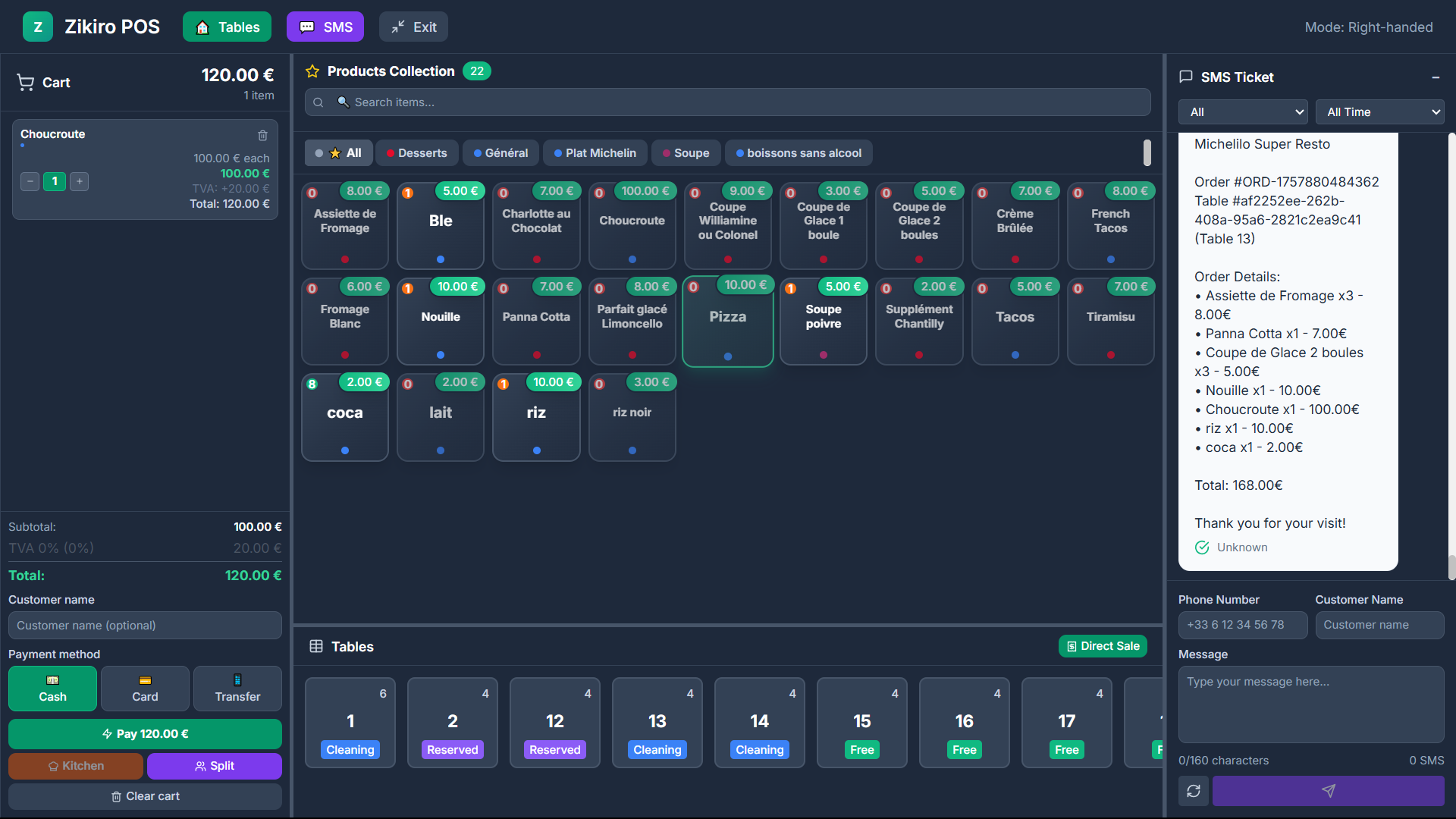Viewport: 1456px width, 819px height.
Task: Add Tiramisu to cart
Action: tap(1111, 322)
